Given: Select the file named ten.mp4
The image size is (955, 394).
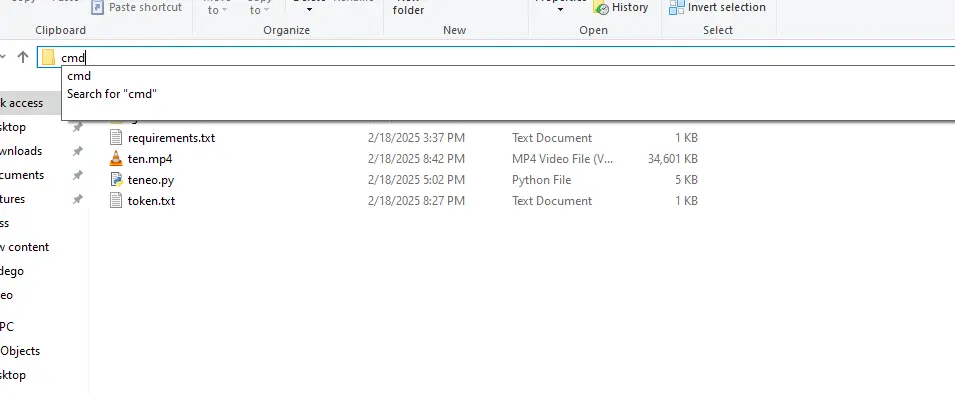Looking at the screenshot, I should coord(150,159).
